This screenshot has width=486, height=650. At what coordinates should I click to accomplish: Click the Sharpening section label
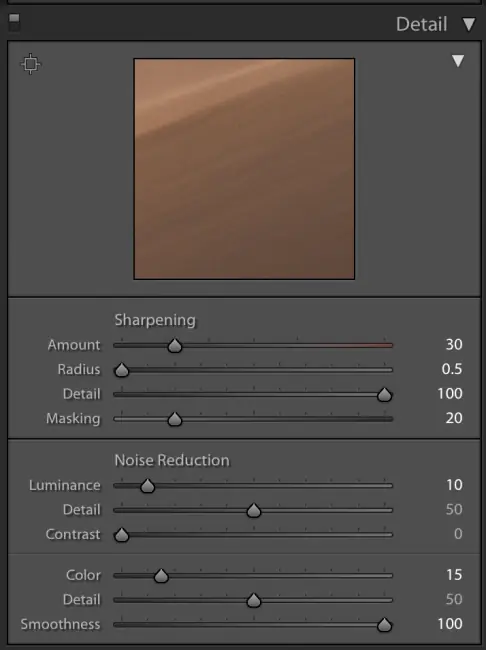(155, 320)
